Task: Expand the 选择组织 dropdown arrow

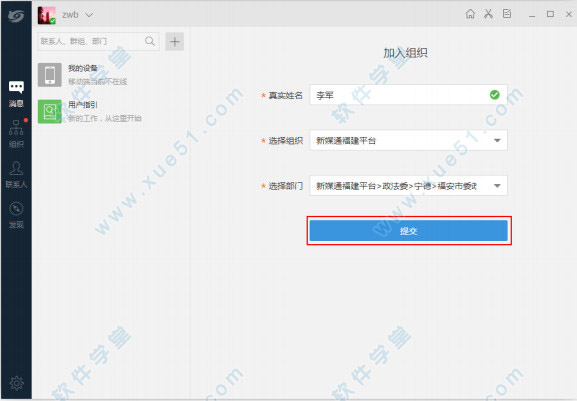Action: pyautogui.click(x=497, y=140)
